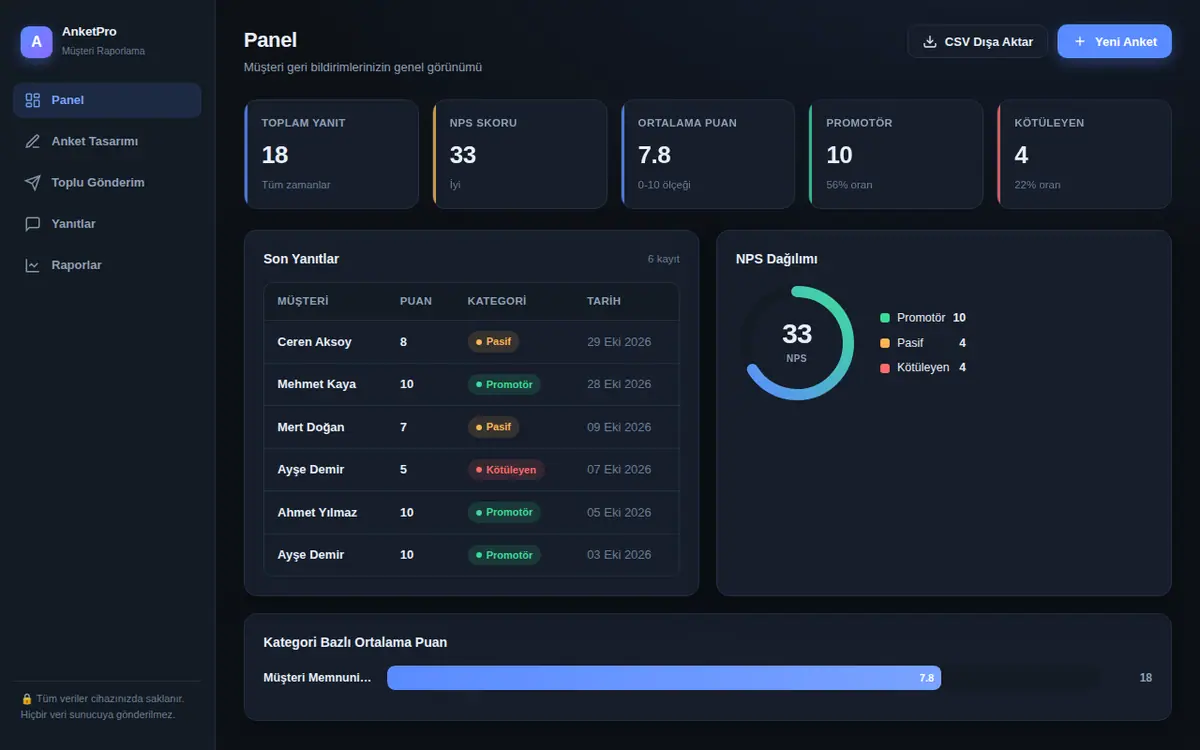This screenshot has height=750, width=1200.
Task: Click the download icon on CSV export
Action: tap(930, 42)
